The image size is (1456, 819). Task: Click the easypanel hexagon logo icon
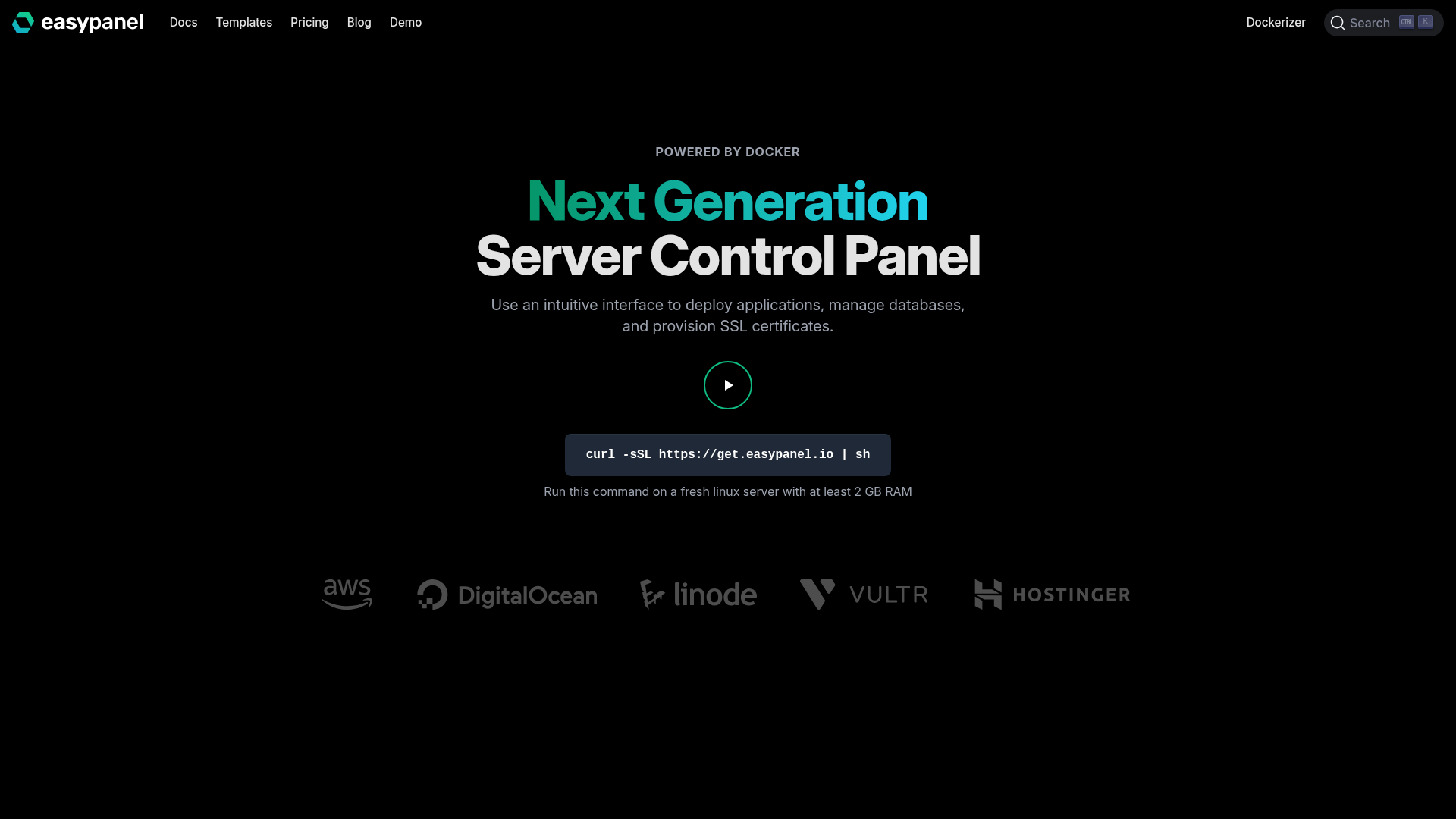(x=23, y=23)
